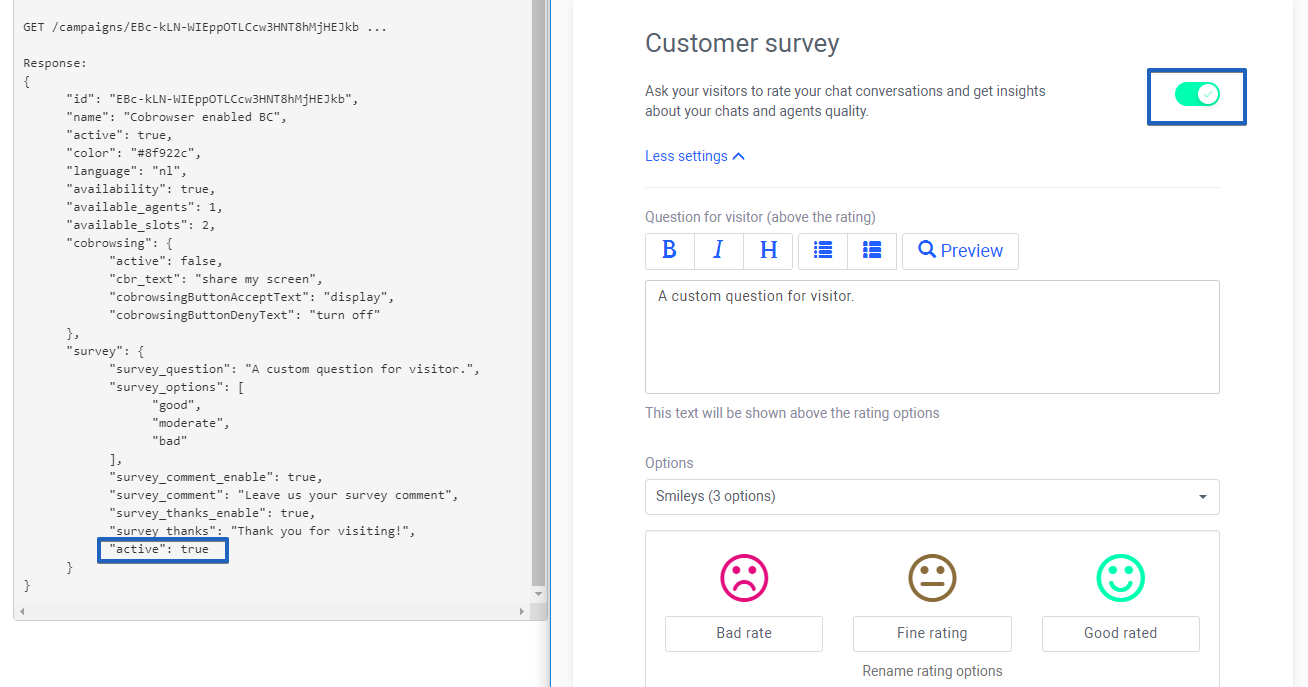Screen dimensions: 1308x687
Task: Click the text about rating options hint
Action: click(x=792, y=413)
